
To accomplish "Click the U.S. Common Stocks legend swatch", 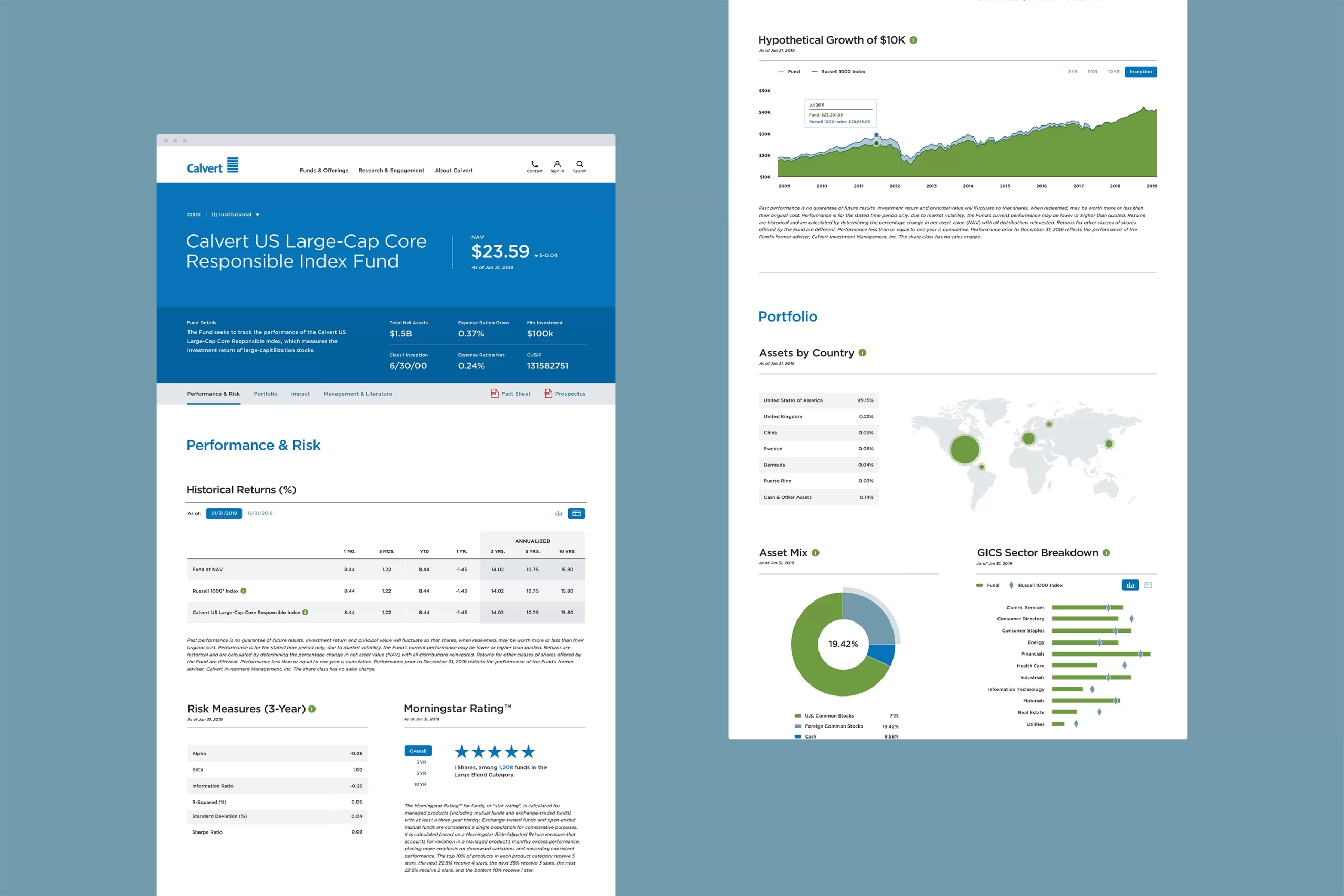I will [x=797, y=715].
